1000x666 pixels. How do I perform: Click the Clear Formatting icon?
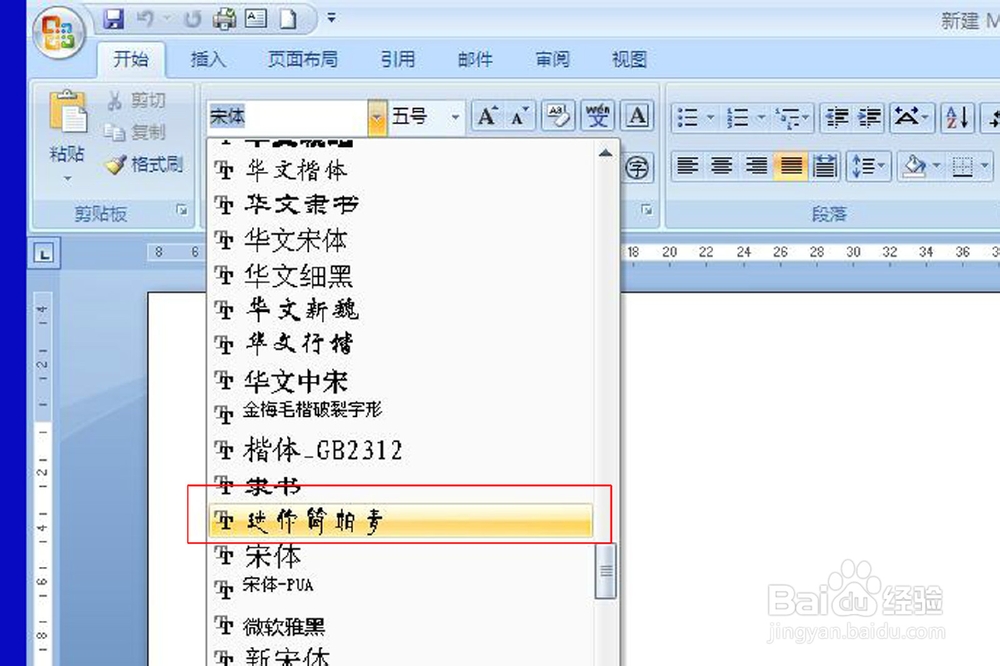click(x=558, y=115)
